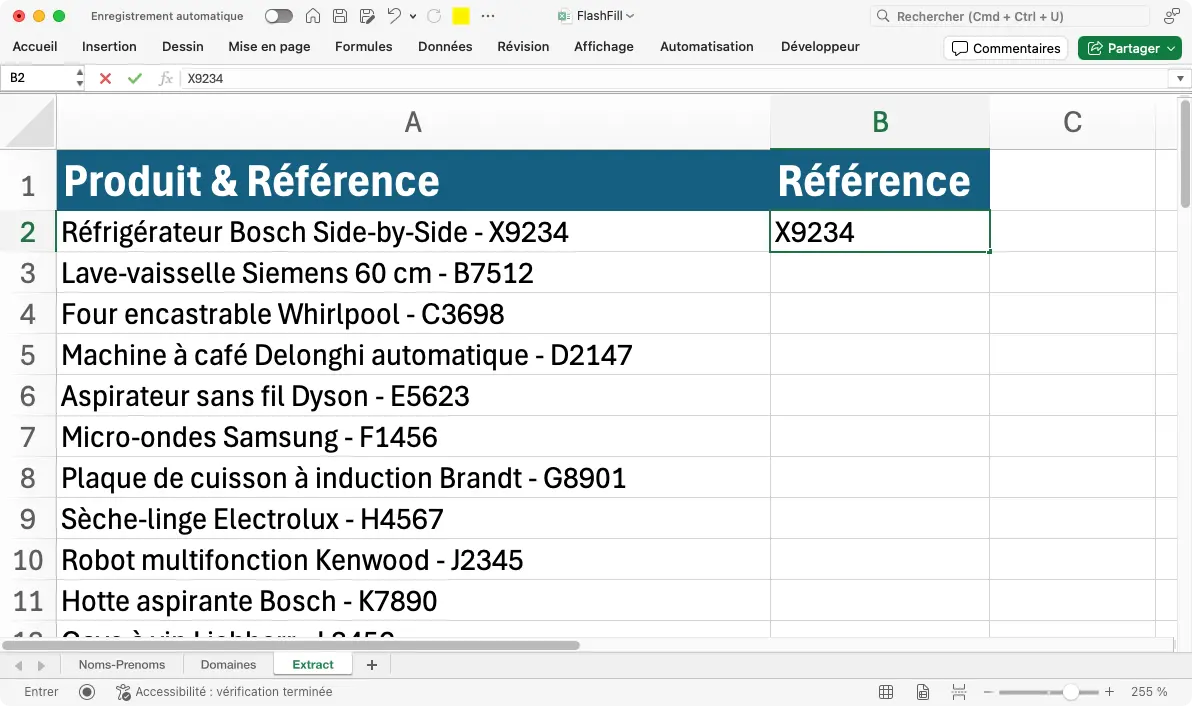Confirm the entry with the green checkmark
Viewport: 1192px width, 706px height.
pyautogui.click(x=135, y=78)
